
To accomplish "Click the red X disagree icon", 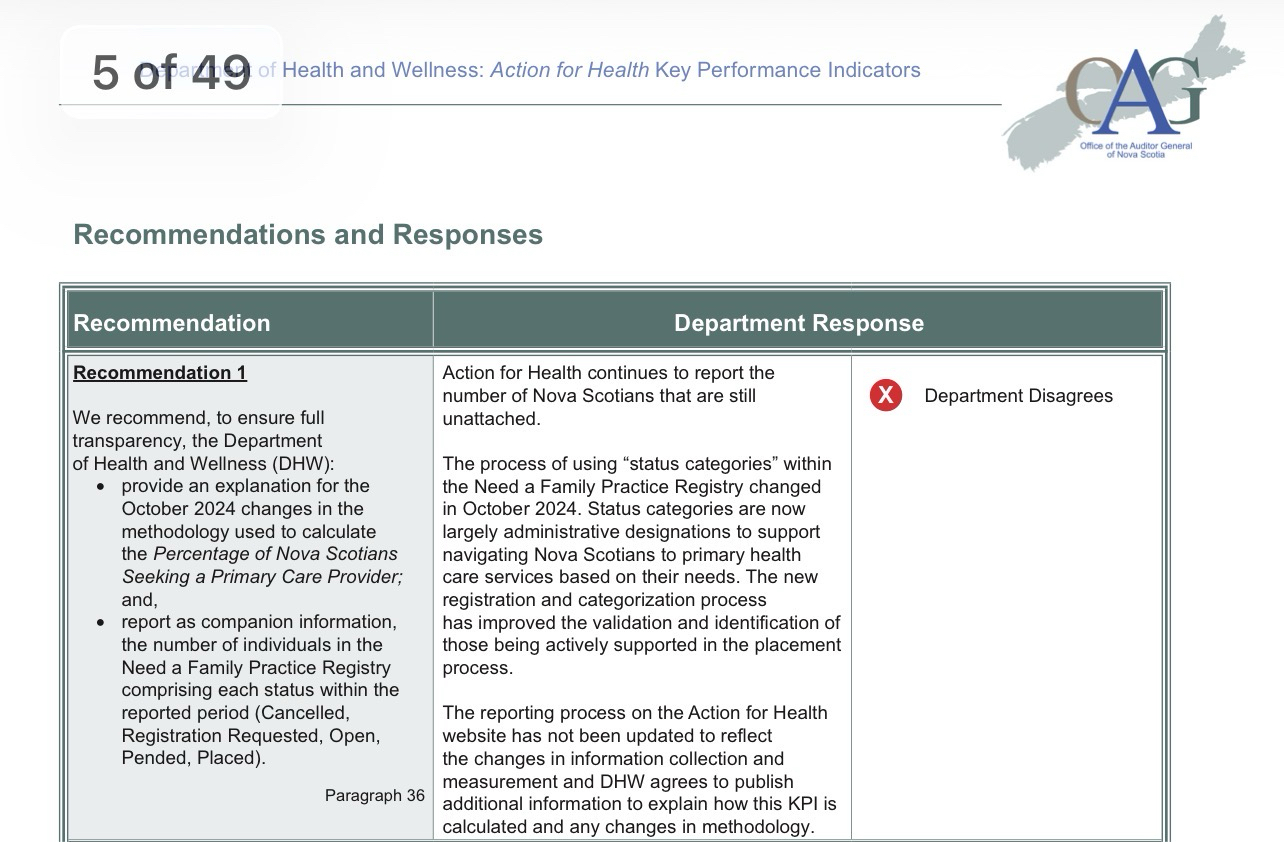I will pyautogui.click(x=884, y=396).
